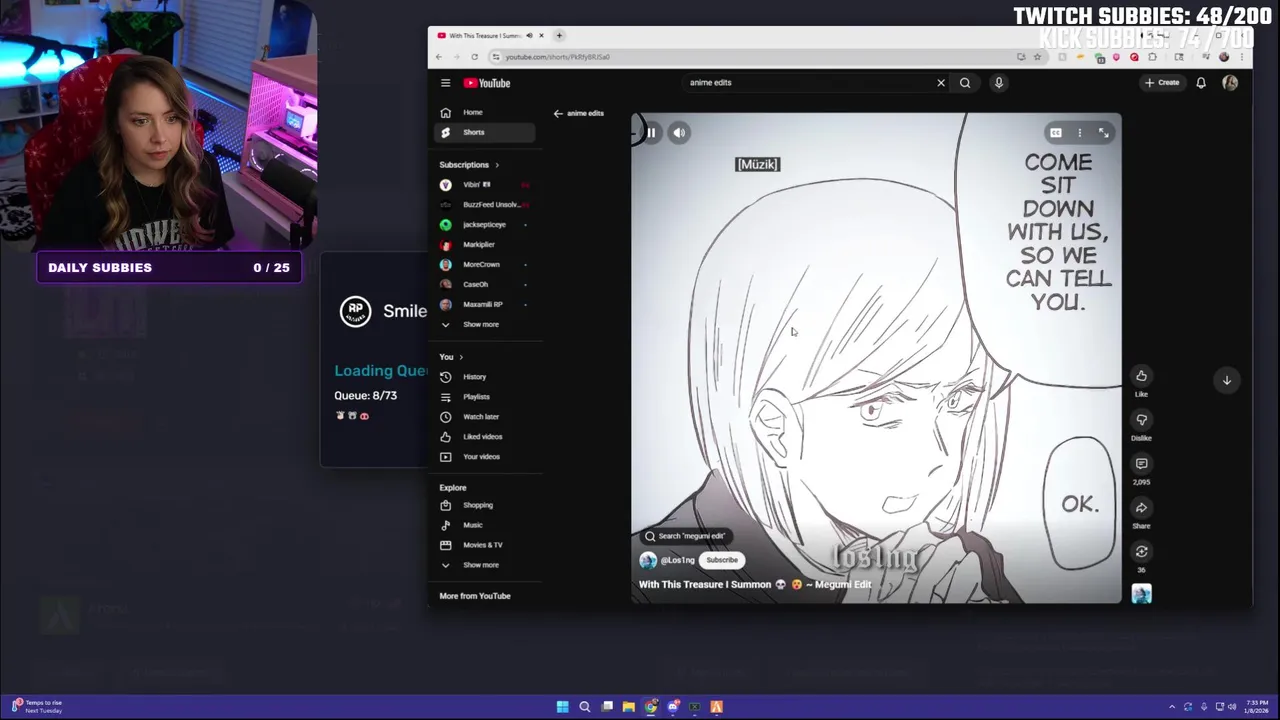Open the BuzzFeed Unsolved subscription
The height and width of the screenshot is (720, 1280).
(x=486, y=204)
